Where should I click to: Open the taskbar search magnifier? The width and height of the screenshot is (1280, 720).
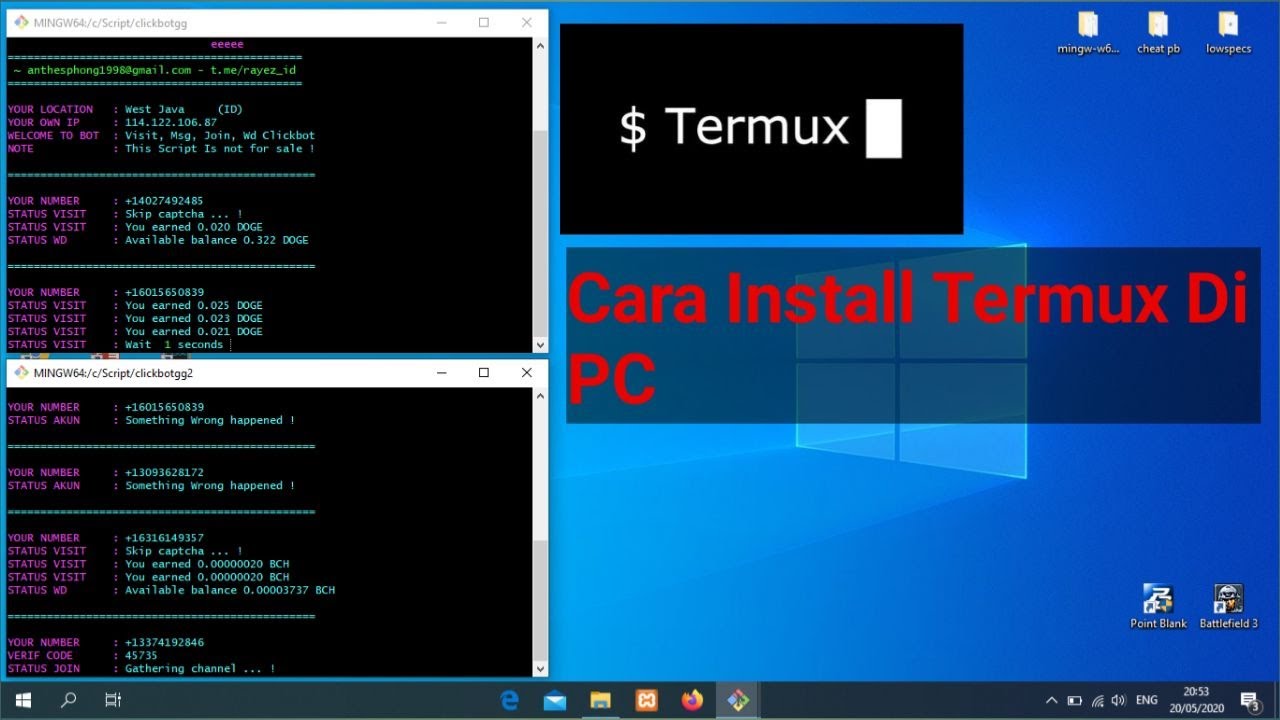[x=69, y=701]
